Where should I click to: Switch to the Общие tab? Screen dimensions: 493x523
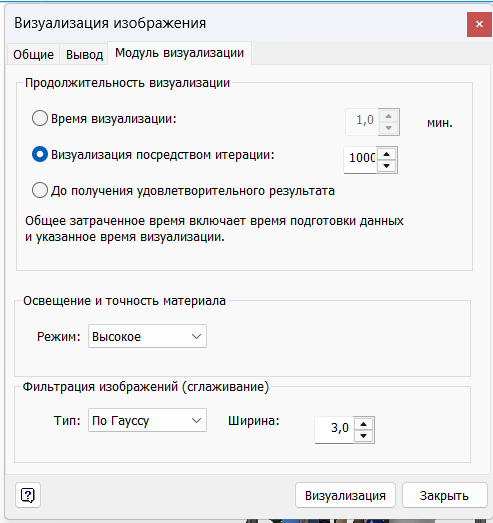(33, 54)
